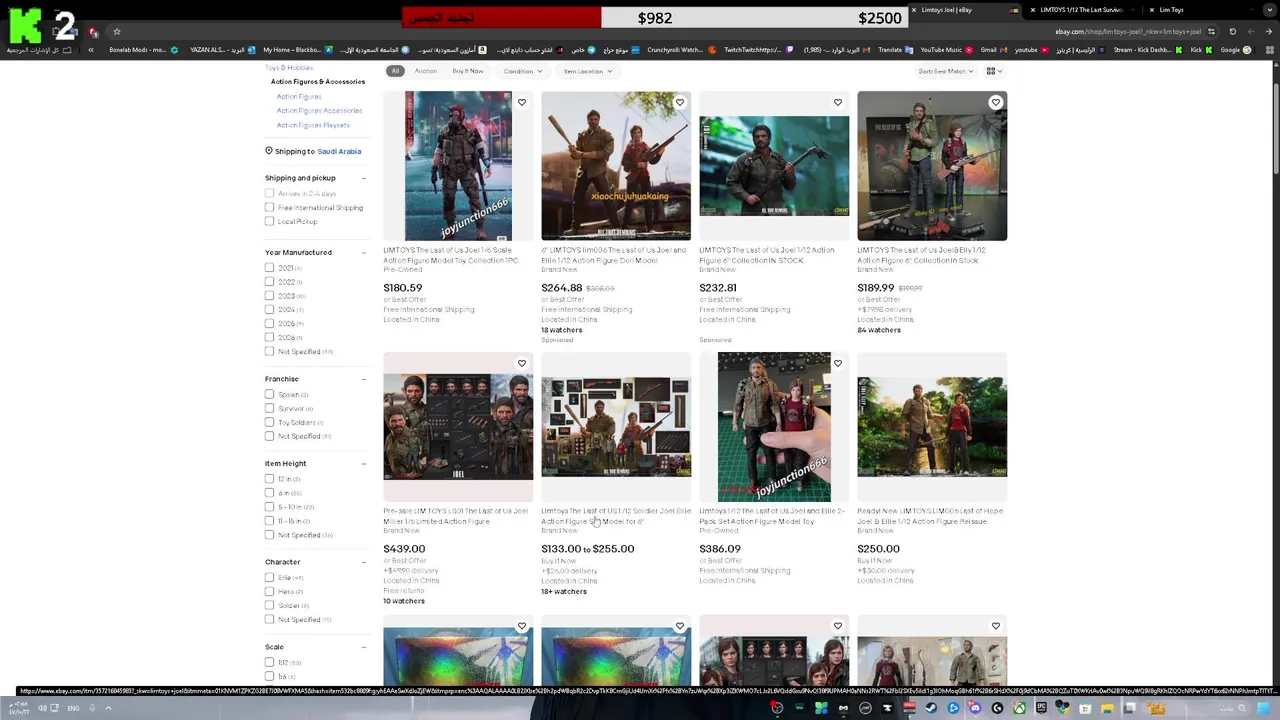1280x720 pixels.
Task: Watchlist heart on the Ellie heads listing
Action: pos(837,626)
